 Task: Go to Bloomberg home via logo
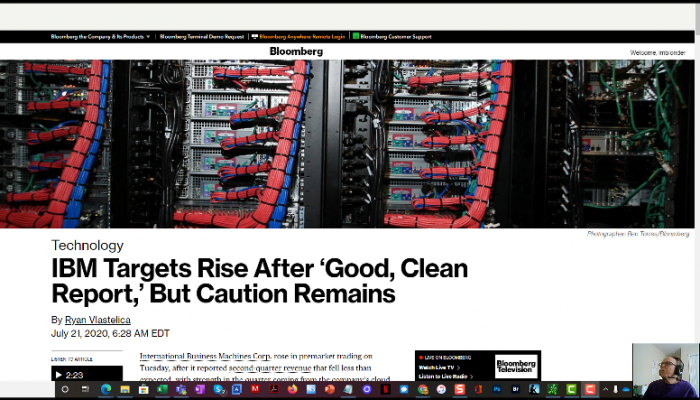[296, 51]
